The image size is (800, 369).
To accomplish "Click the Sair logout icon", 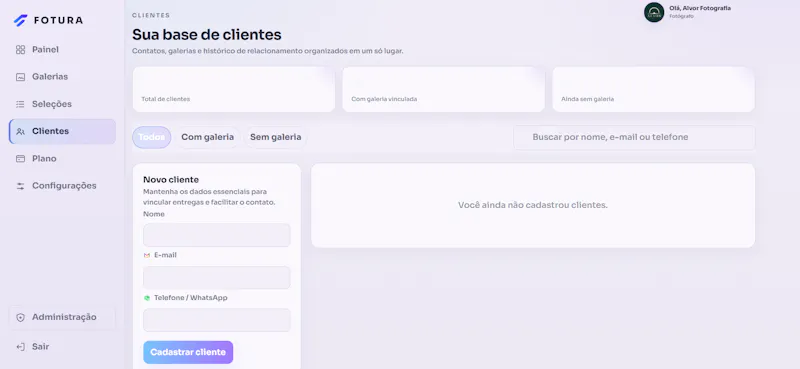I will pyautogui.click(x=20, y=347).
